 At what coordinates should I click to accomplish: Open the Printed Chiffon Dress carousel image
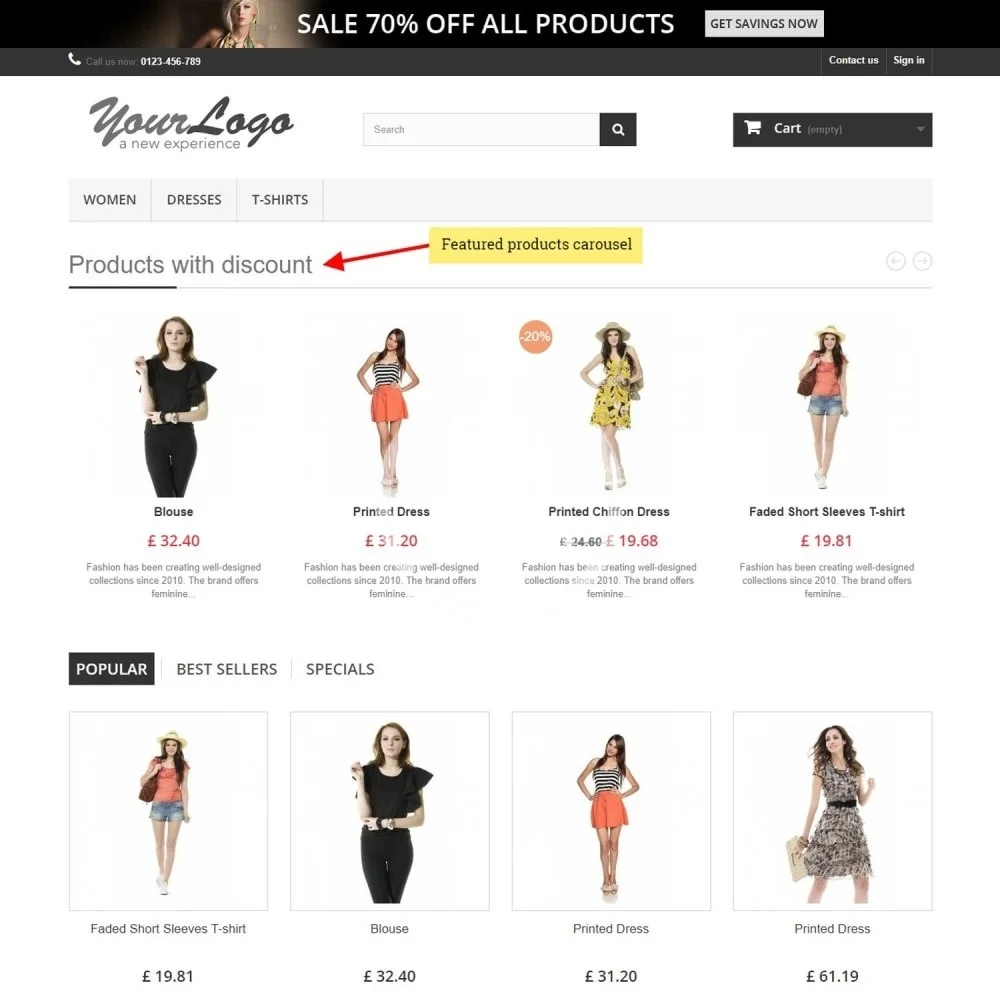(x=610, y=405)
